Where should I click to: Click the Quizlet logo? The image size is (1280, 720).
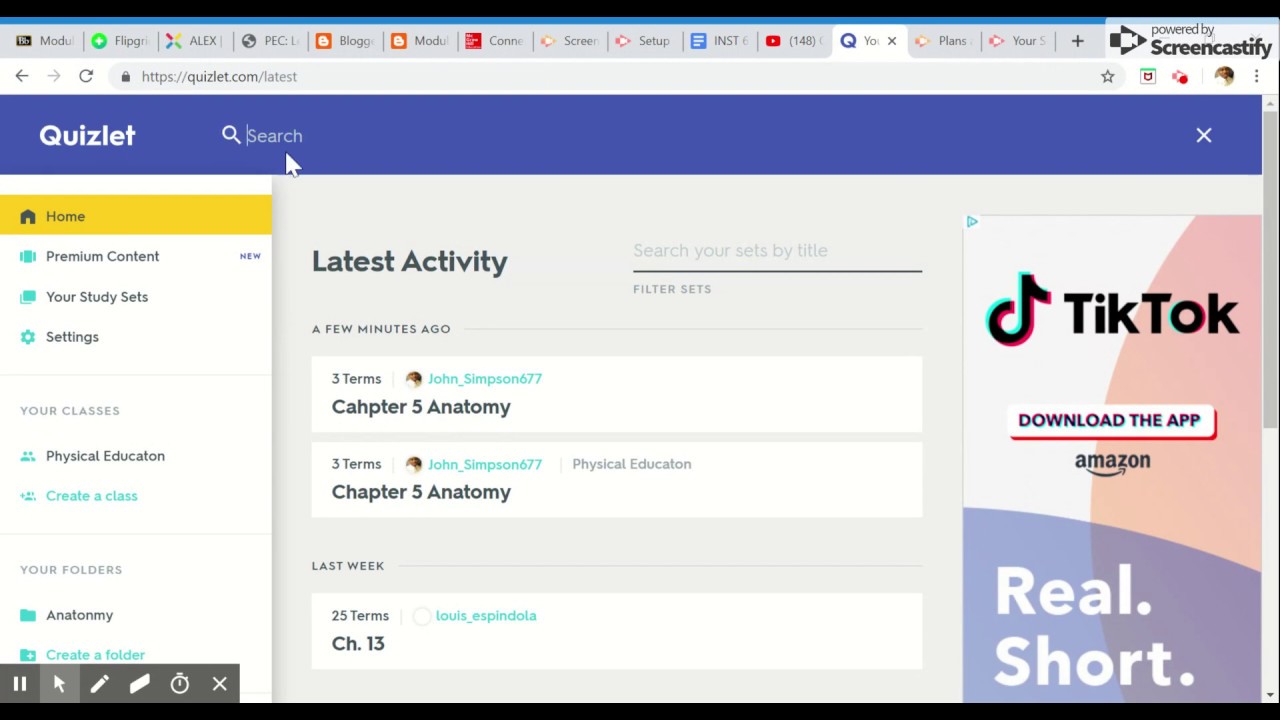coord(87,135)
